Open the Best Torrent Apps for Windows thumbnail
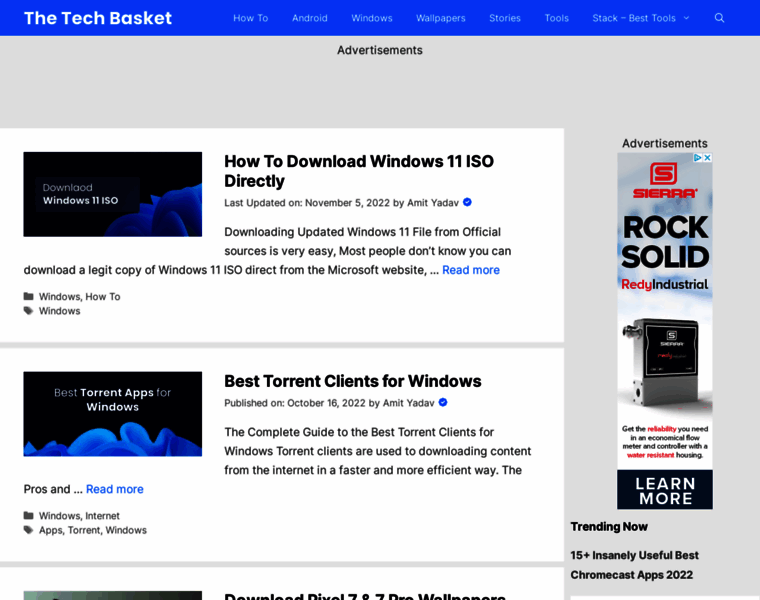 [112, 414]
